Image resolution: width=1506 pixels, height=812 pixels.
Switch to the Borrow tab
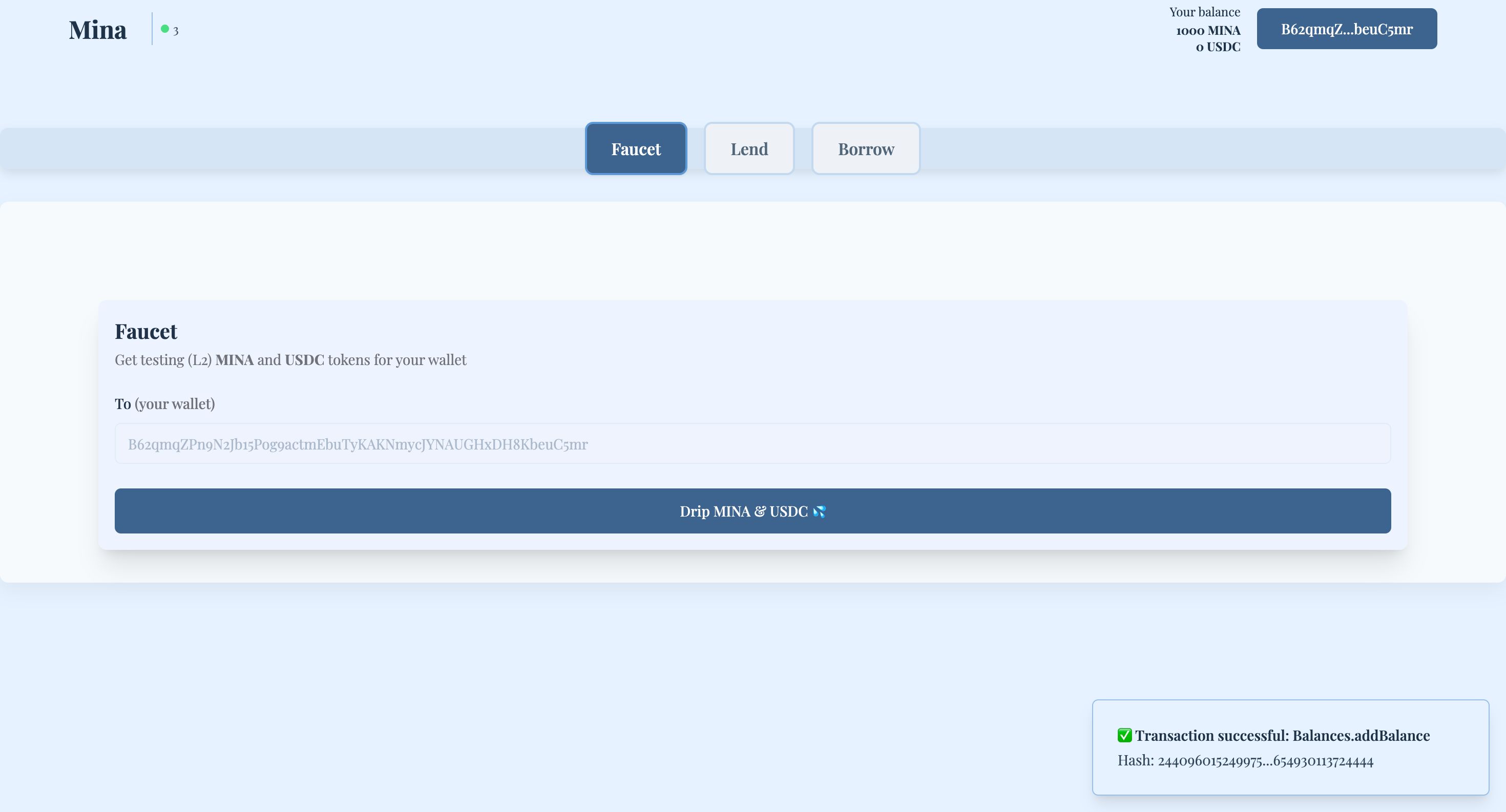point(866,148)
